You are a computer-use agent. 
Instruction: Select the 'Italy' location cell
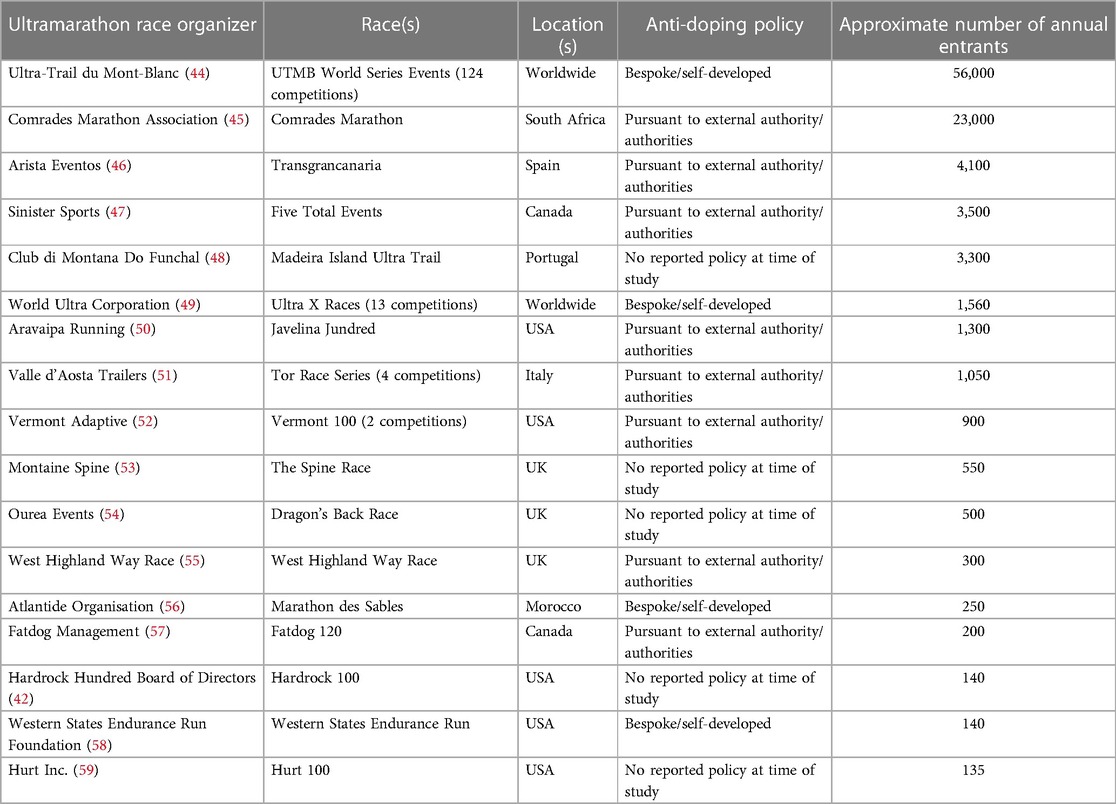tap(568, 386)
